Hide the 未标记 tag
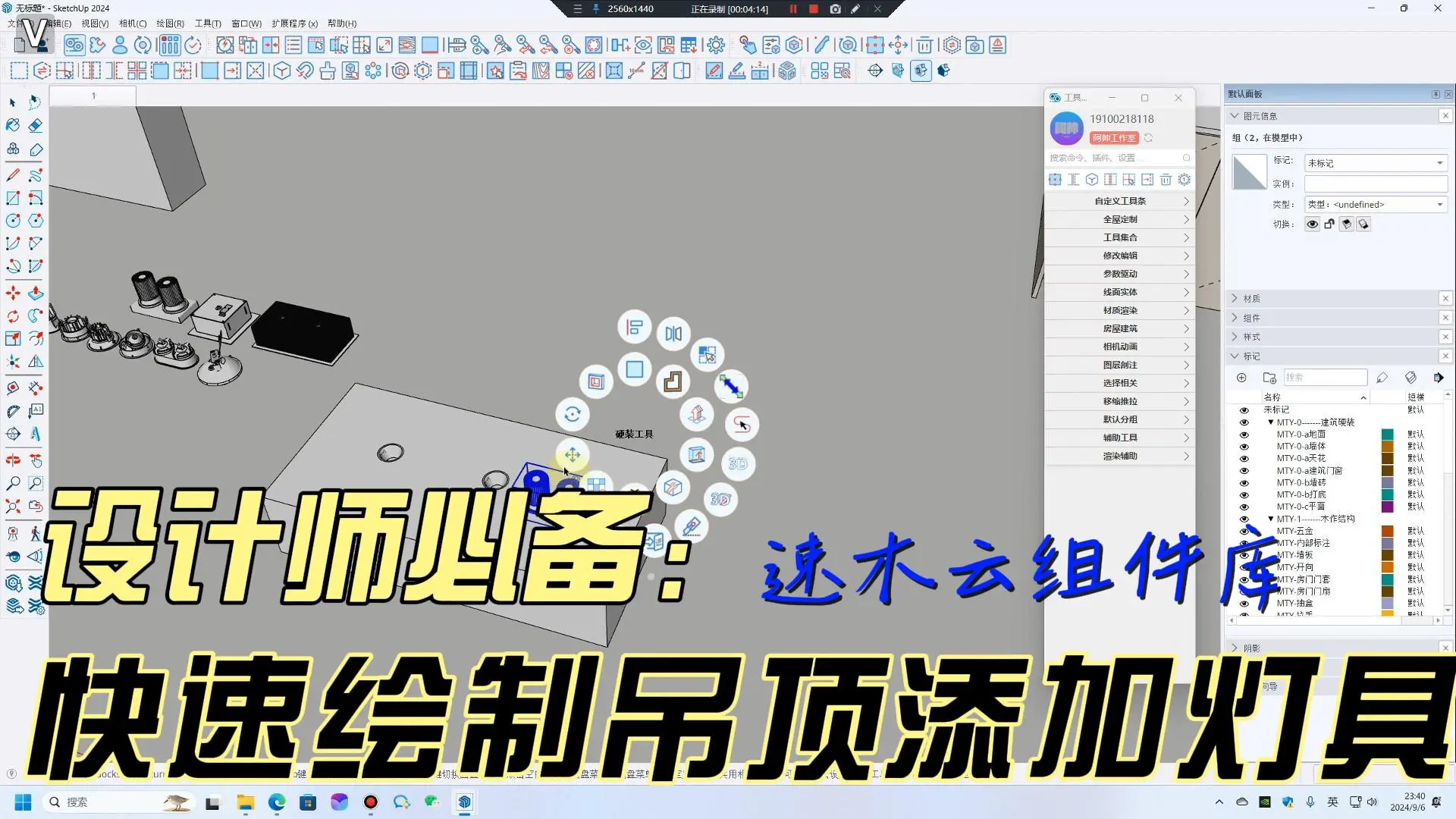This screenshot has width=1456, height=819. (x=1244, y=409)
